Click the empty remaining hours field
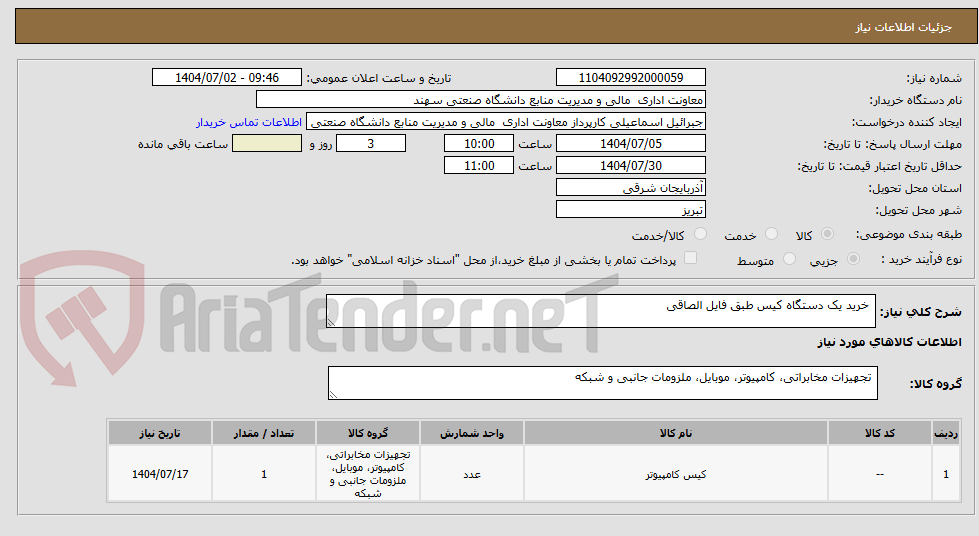Image resolution: width=979 pixels, height=536 pixels. coord(267,144)
